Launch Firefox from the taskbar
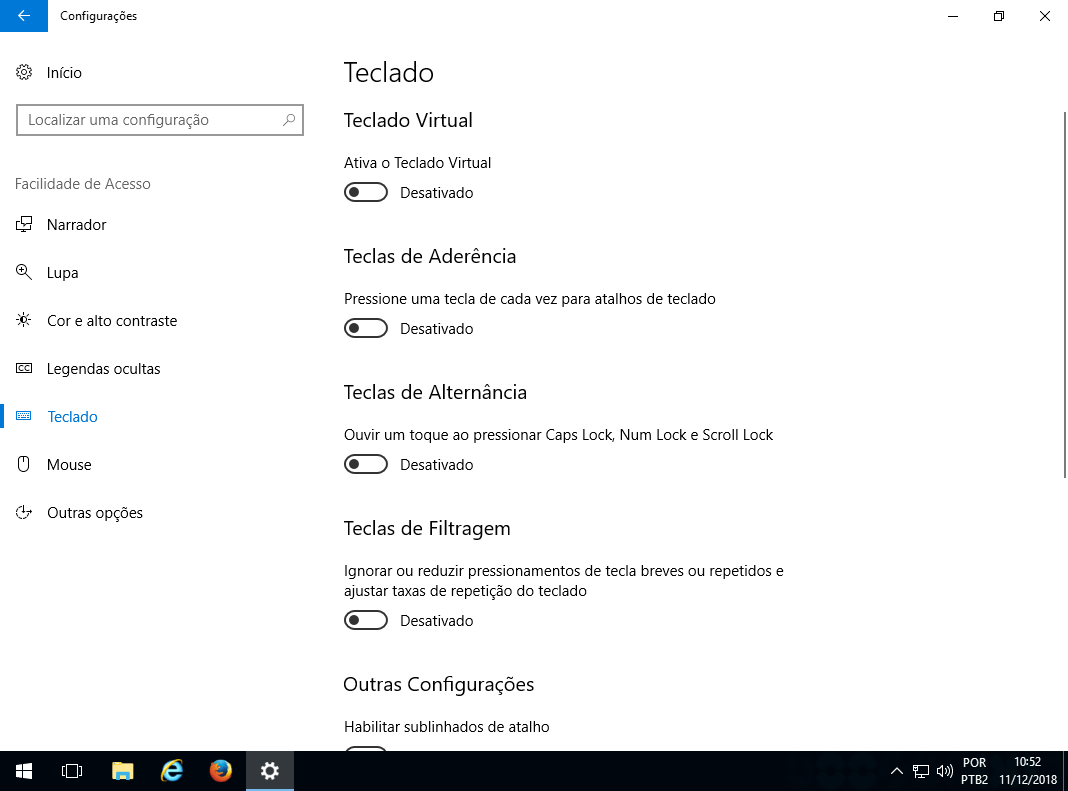The image size is (1068, 791). click(x=221, y=771)
